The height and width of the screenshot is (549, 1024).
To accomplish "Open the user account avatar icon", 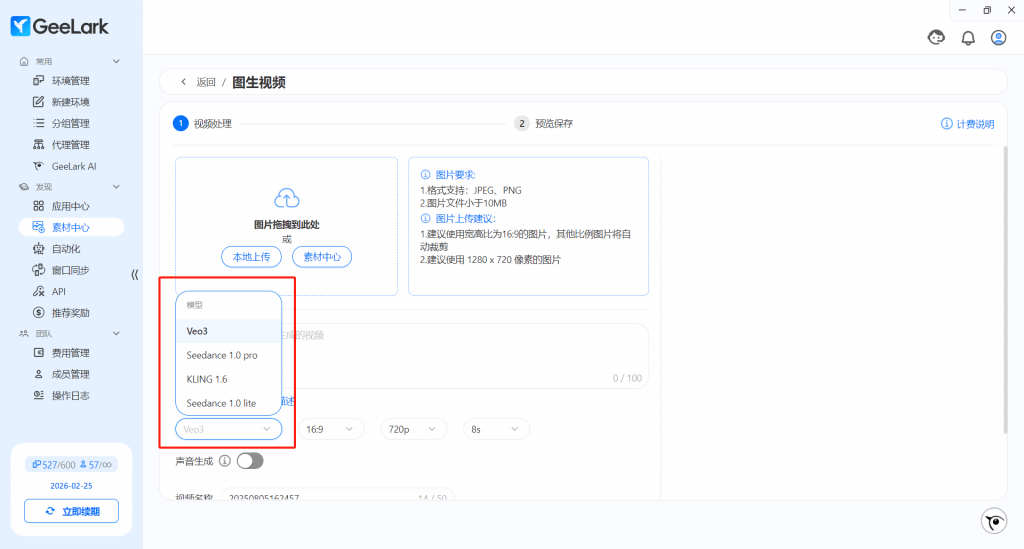I will [x=998, y=38].
